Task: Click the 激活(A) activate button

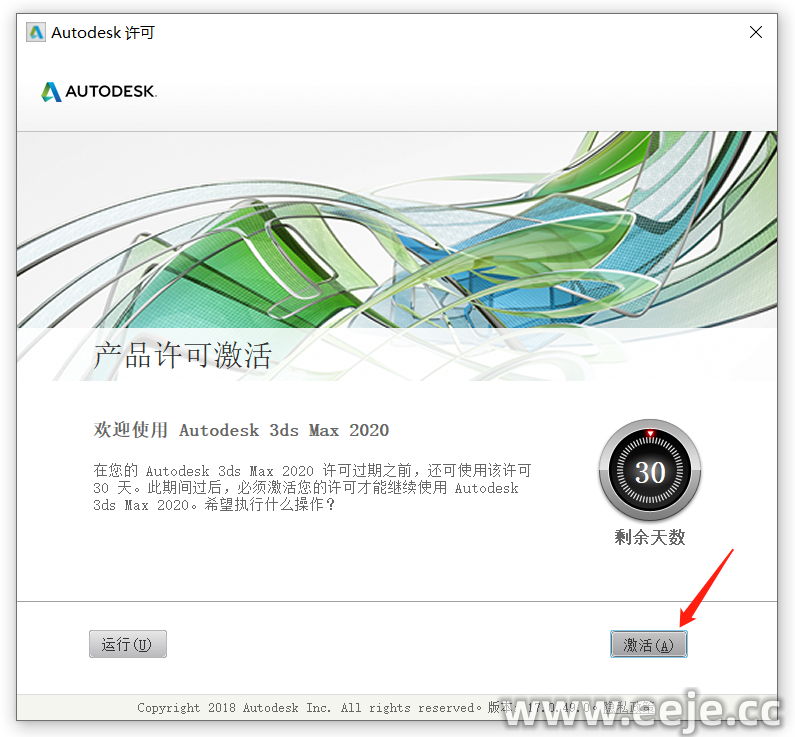Action: coord(648,644)
